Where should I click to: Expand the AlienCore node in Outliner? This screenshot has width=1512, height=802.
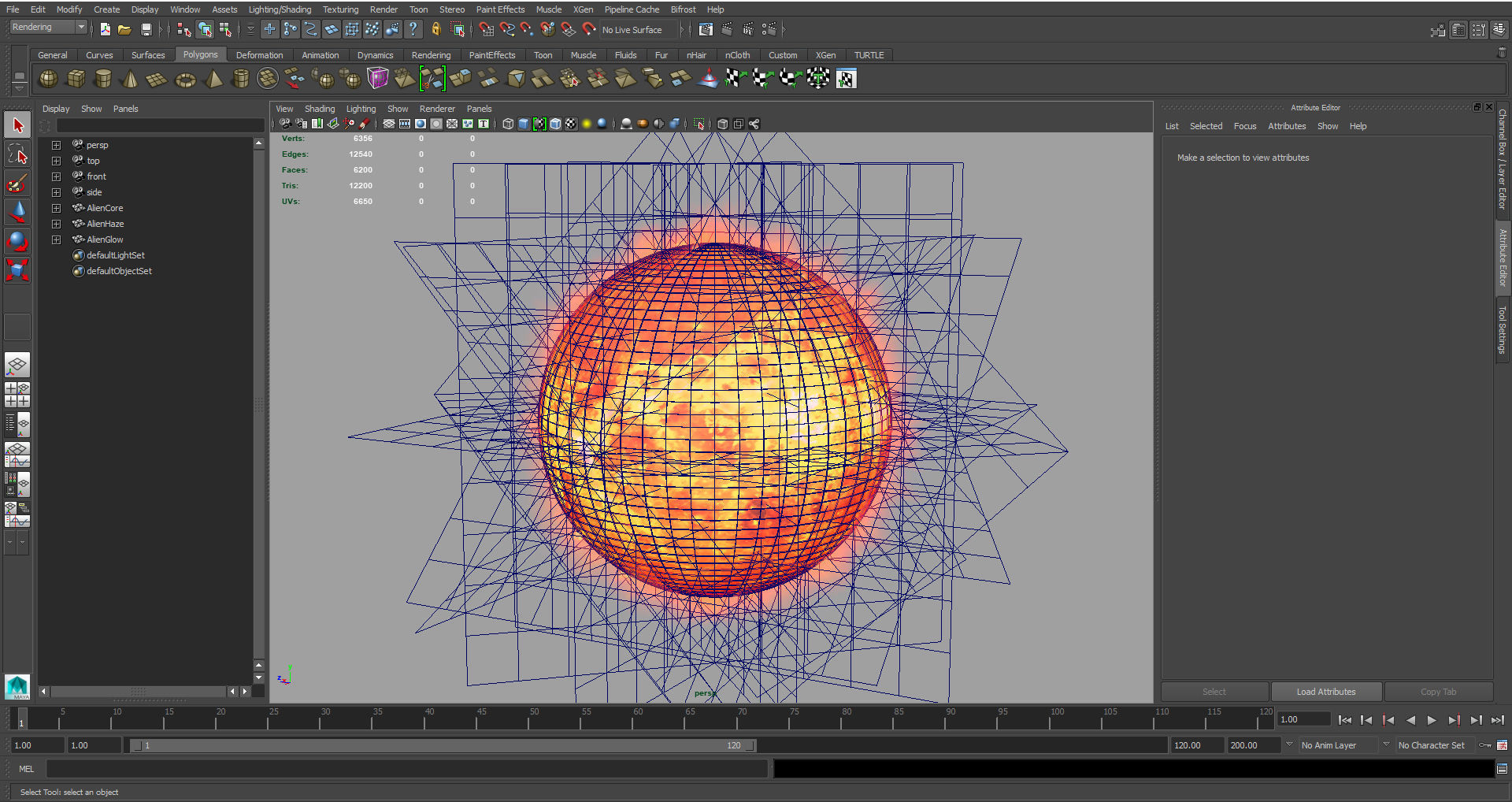coord(56,208)
